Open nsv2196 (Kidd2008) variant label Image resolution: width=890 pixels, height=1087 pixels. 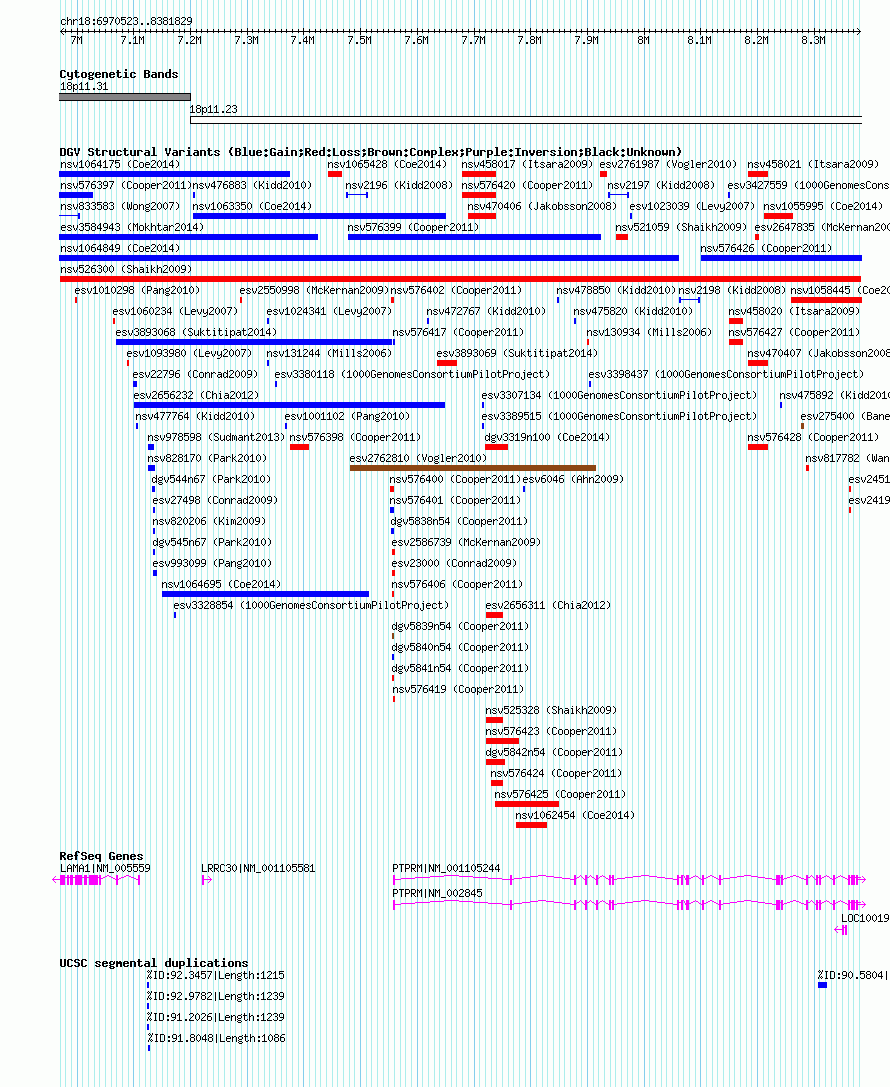pyautogui.click(x=399, y=185)
